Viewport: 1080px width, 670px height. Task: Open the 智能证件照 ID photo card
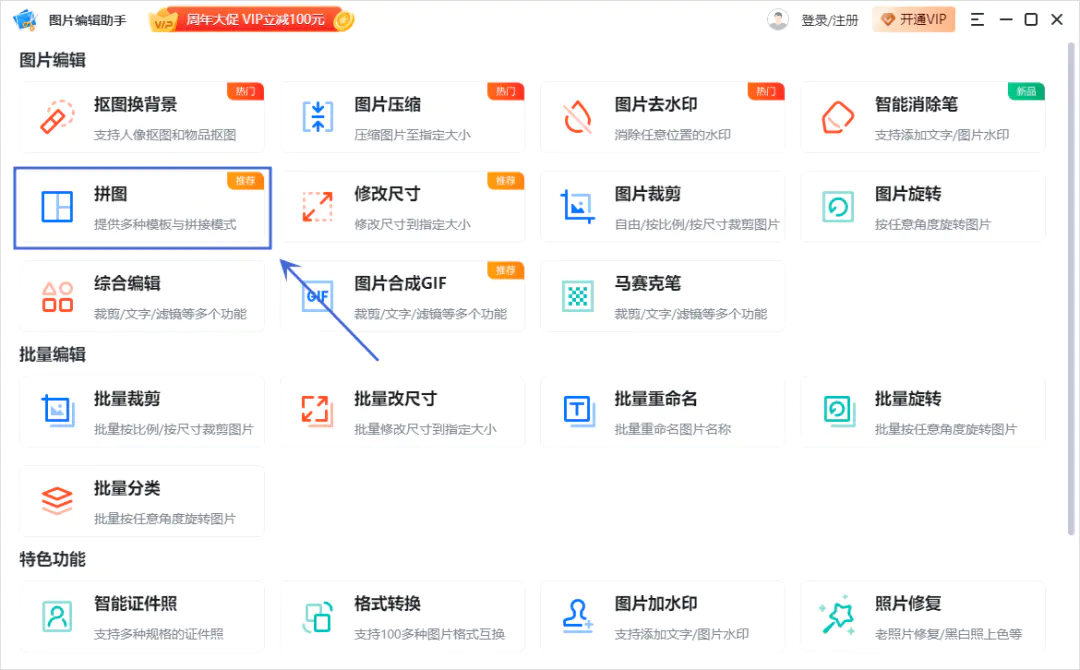click(142, 615)
